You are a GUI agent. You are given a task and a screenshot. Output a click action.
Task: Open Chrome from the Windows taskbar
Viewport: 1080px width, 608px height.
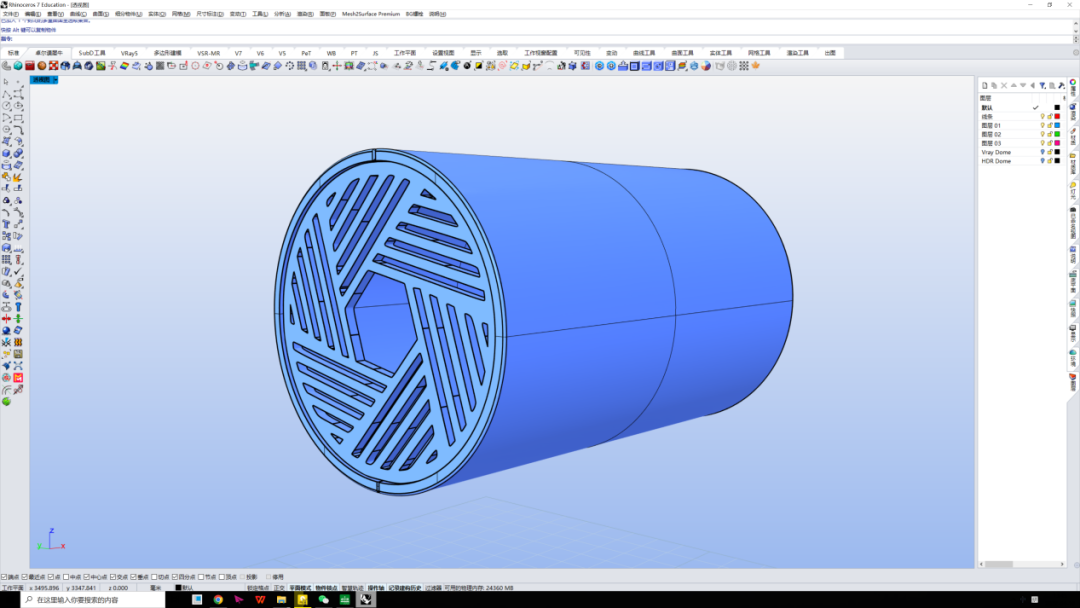click(x=218, y=600)
